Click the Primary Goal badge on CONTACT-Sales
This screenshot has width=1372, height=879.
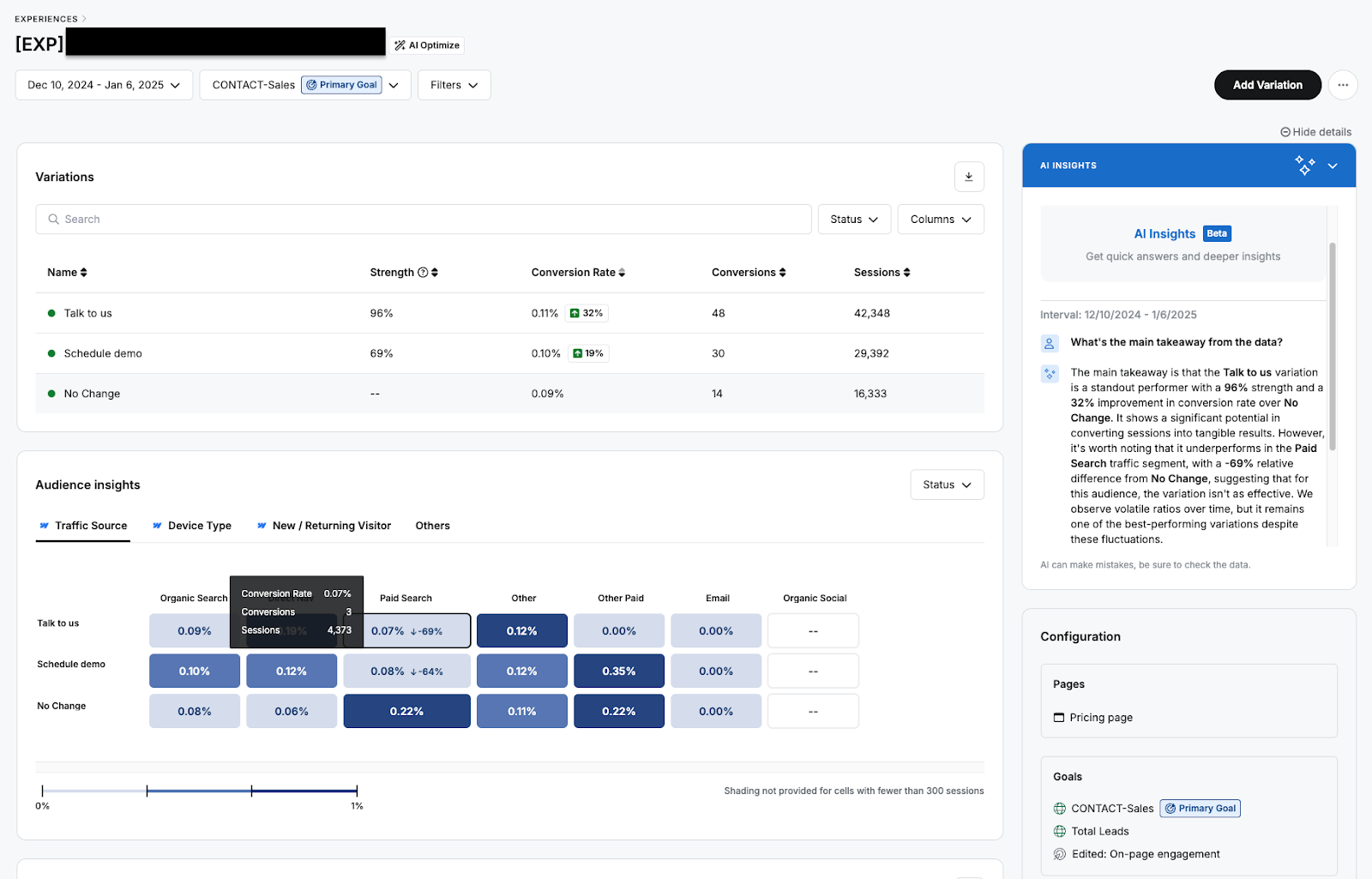click(x=341, y=85)
